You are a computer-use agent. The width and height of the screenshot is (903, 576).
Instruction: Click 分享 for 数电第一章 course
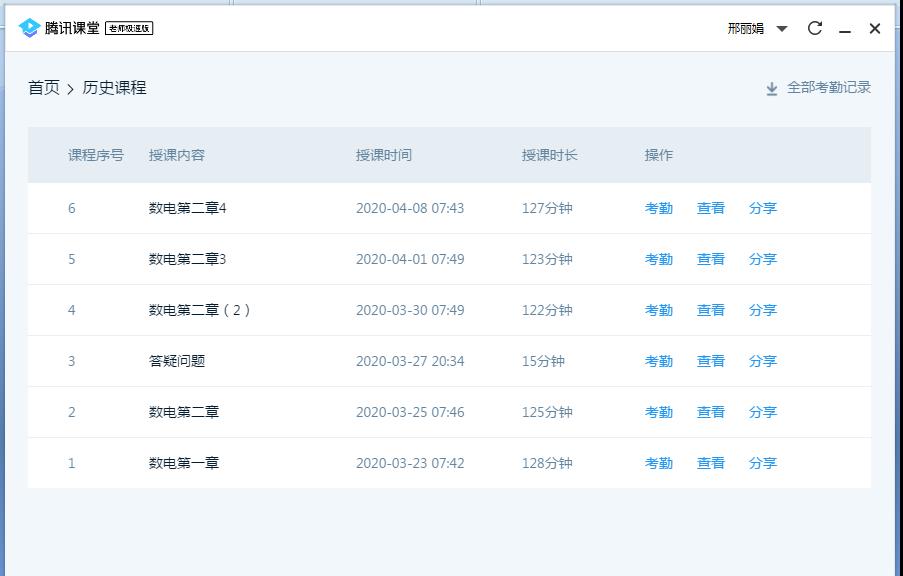[762, 463]
